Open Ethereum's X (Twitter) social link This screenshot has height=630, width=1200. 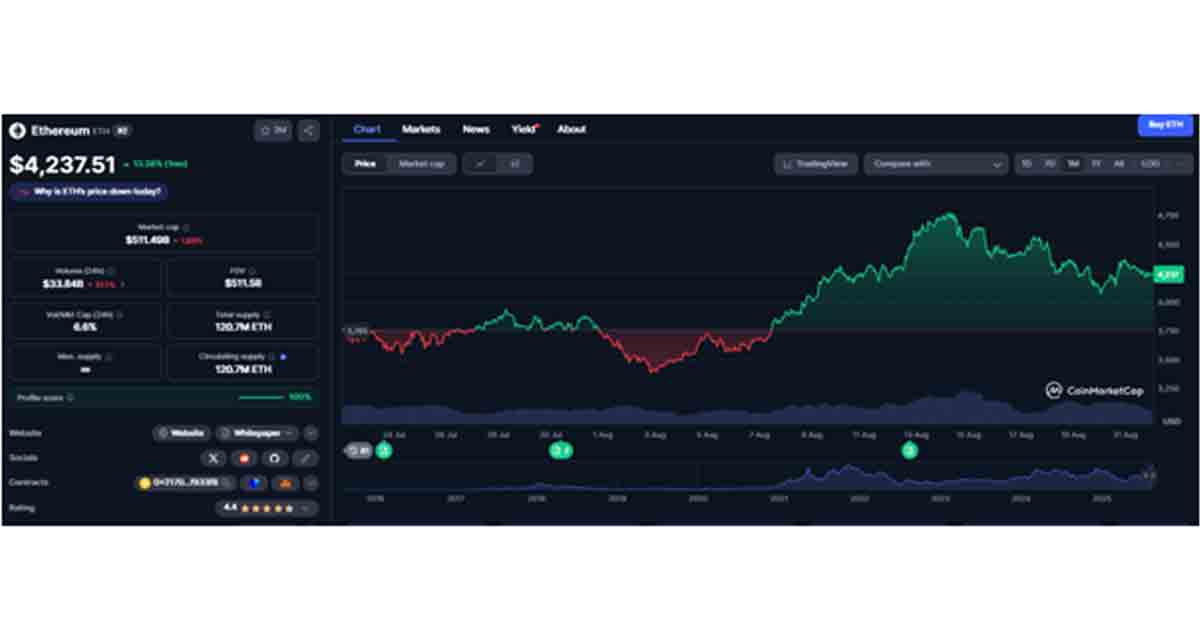click(x=213, y=458)
